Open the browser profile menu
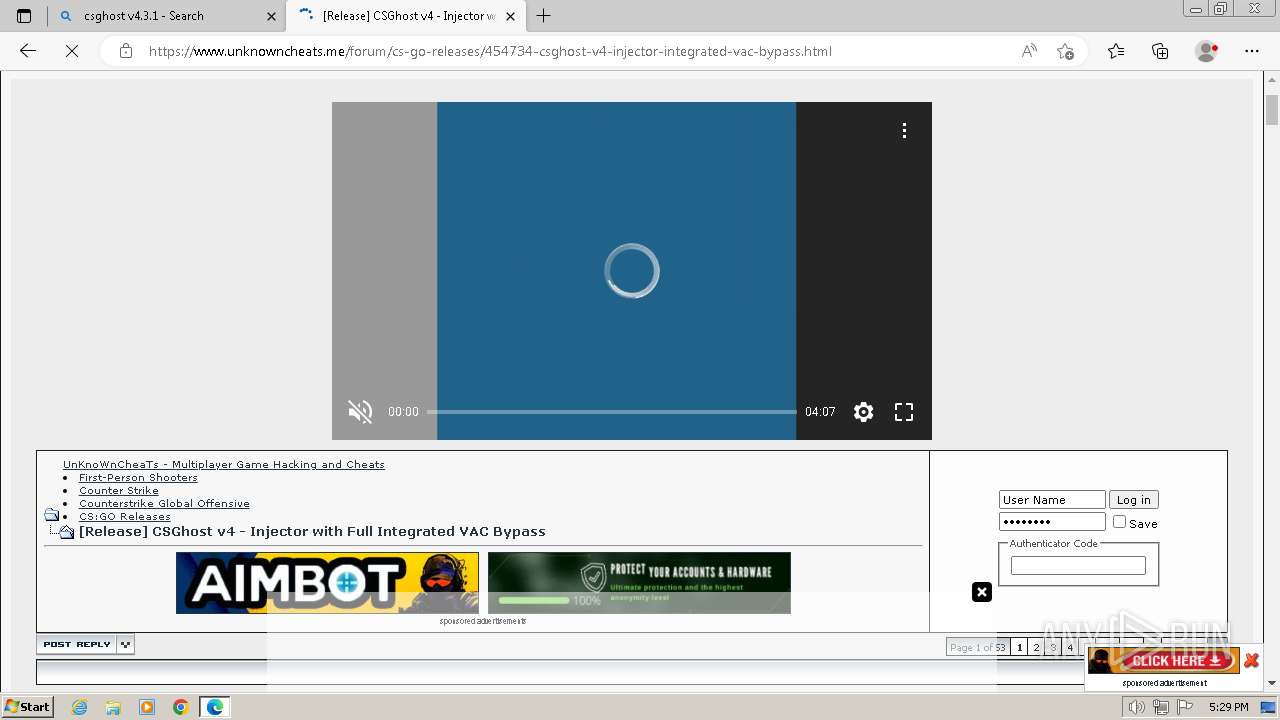Image resolution: width=1280 pixels, height=720 pixels. coord(1206,51)
